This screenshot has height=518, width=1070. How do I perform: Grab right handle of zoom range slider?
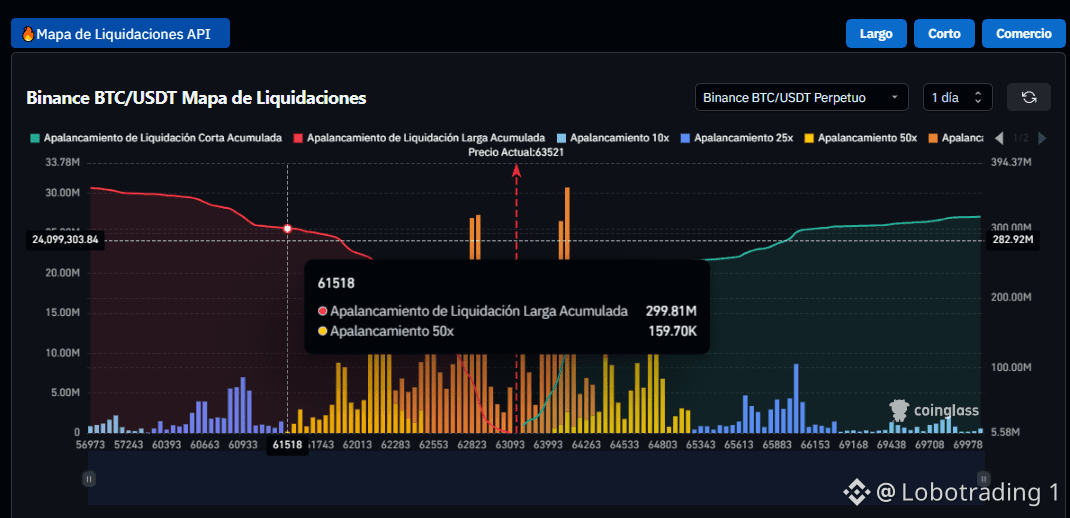tap(983, 478)
